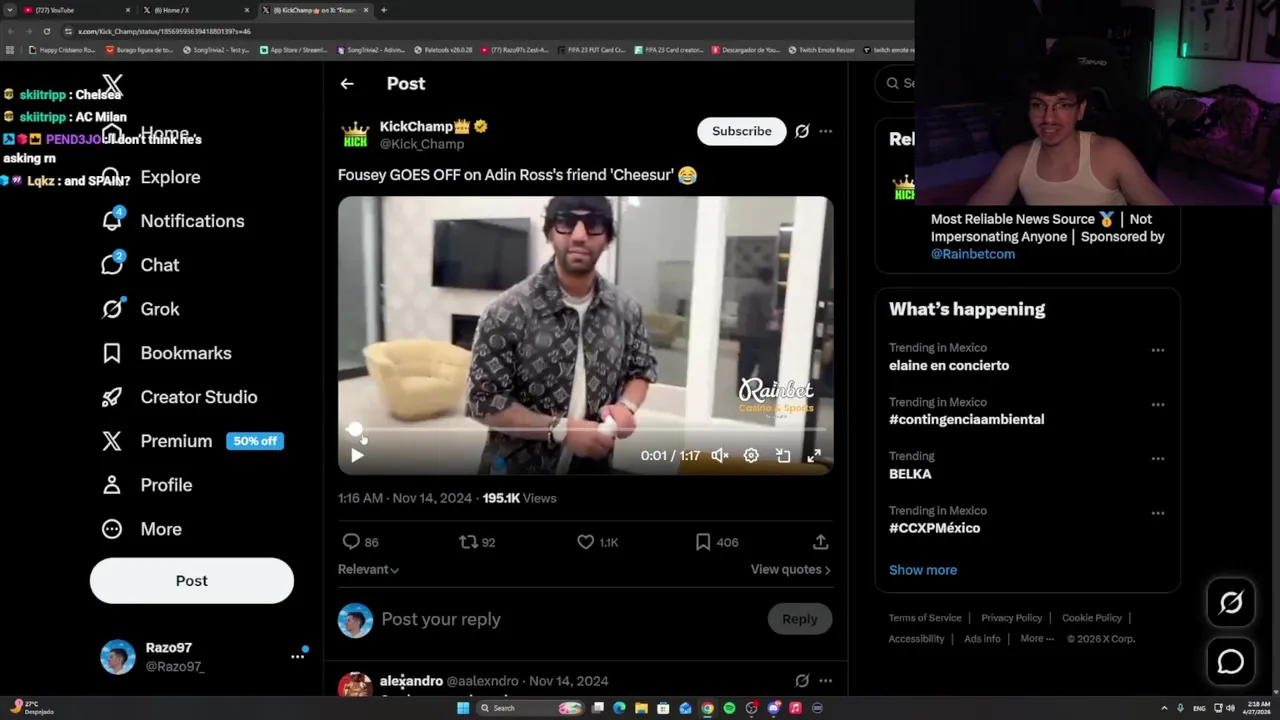Image resolution: width=1280 pixels, height=720 pixels.
Task: Like the post with 1.1K likes
Action: click(x=585, y=542)
